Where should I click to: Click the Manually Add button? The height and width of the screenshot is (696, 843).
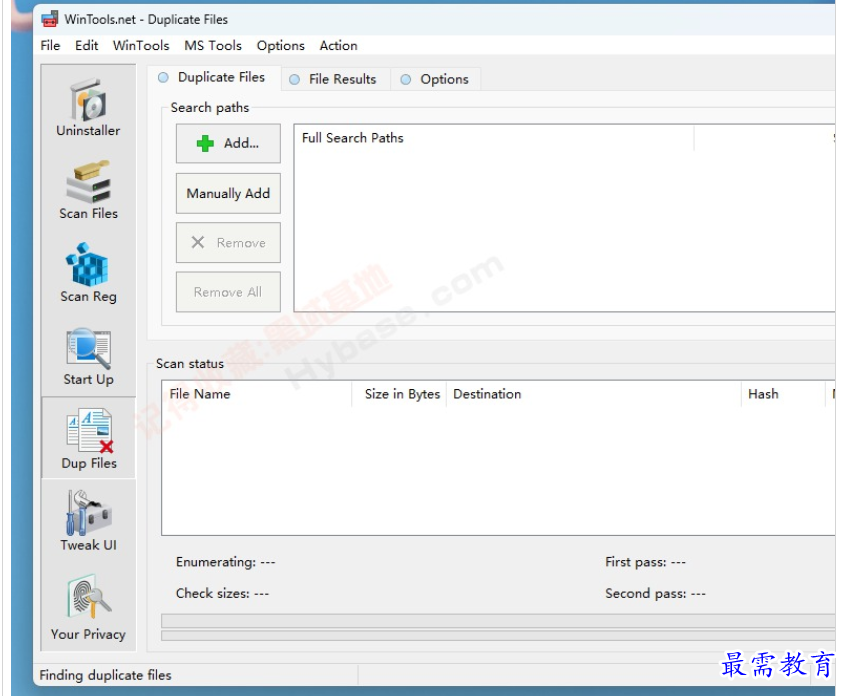(x=228, y=193)
